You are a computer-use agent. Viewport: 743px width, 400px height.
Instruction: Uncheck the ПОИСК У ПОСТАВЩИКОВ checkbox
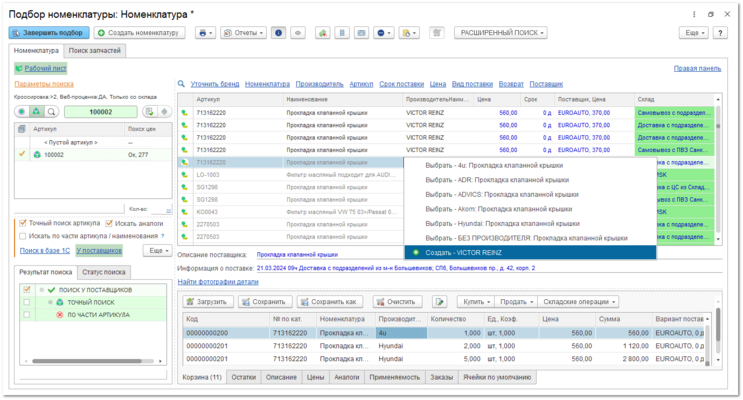[27, 290]
